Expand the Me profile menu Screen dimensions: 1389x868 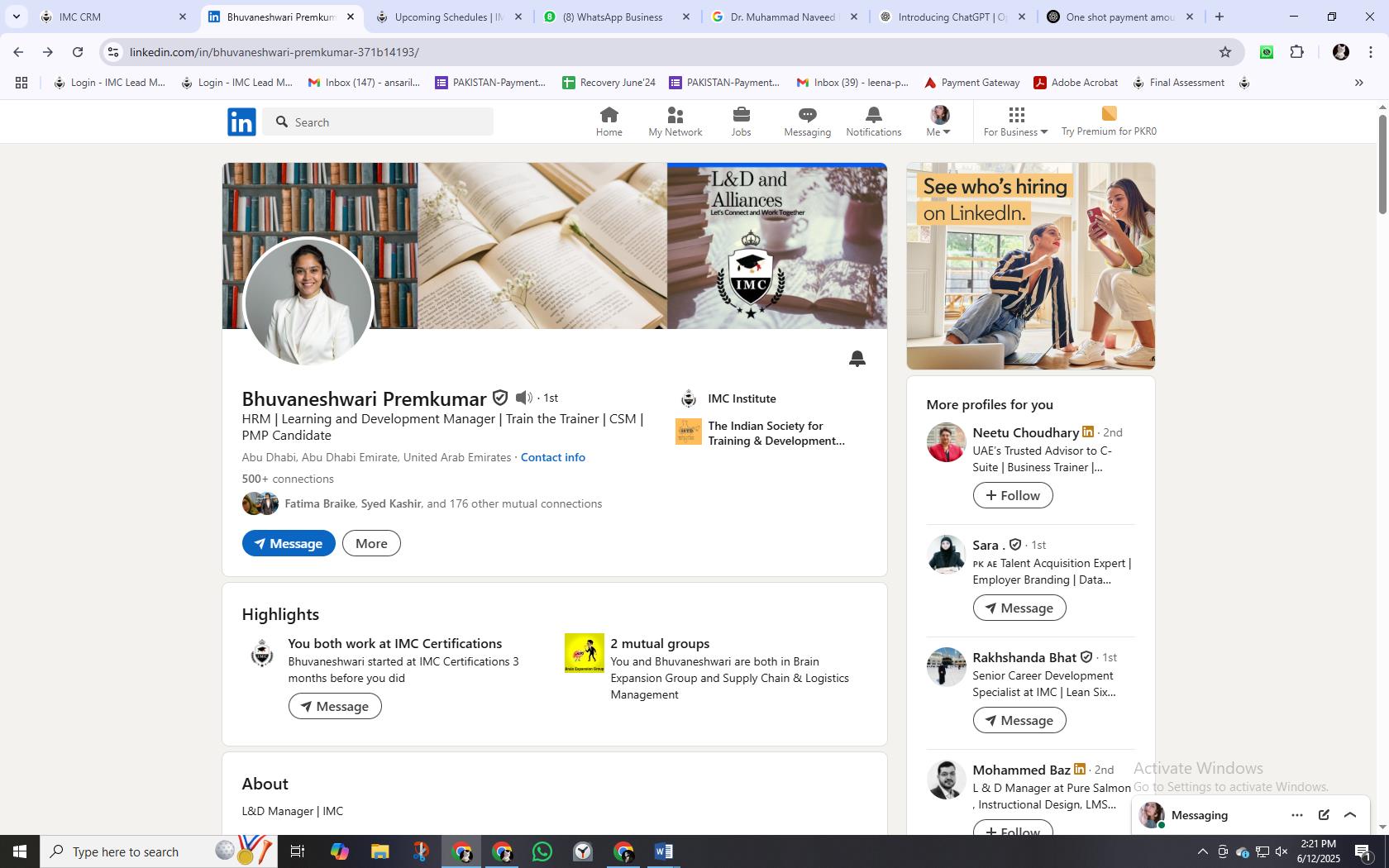(938, 122)
